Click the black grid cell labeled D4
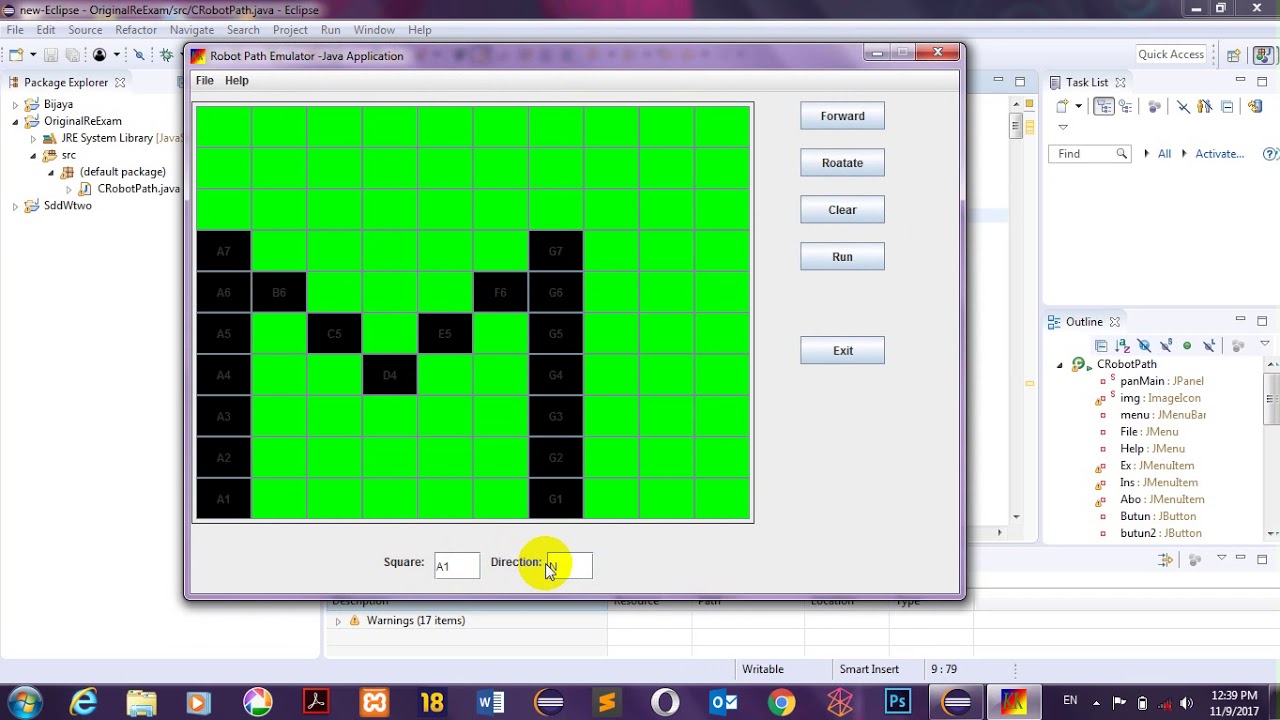The height and width of the screenshot is (720, 1280). (390, 375)
